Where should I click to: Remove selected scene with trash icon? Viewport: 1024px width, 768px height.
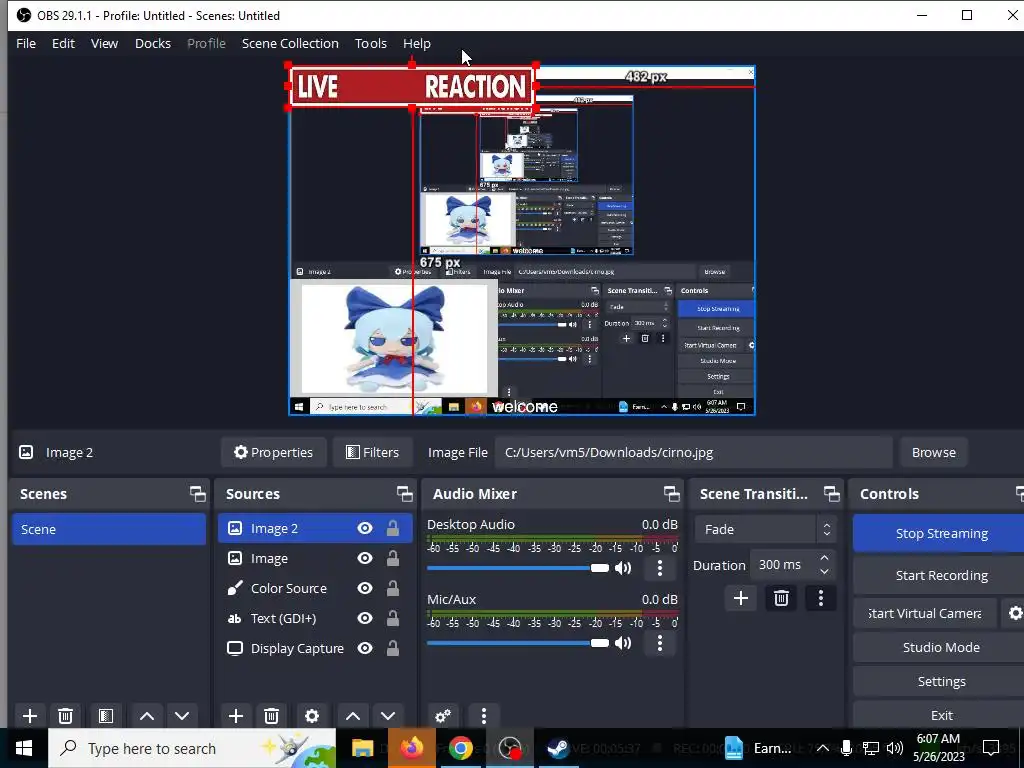point(65,716)
